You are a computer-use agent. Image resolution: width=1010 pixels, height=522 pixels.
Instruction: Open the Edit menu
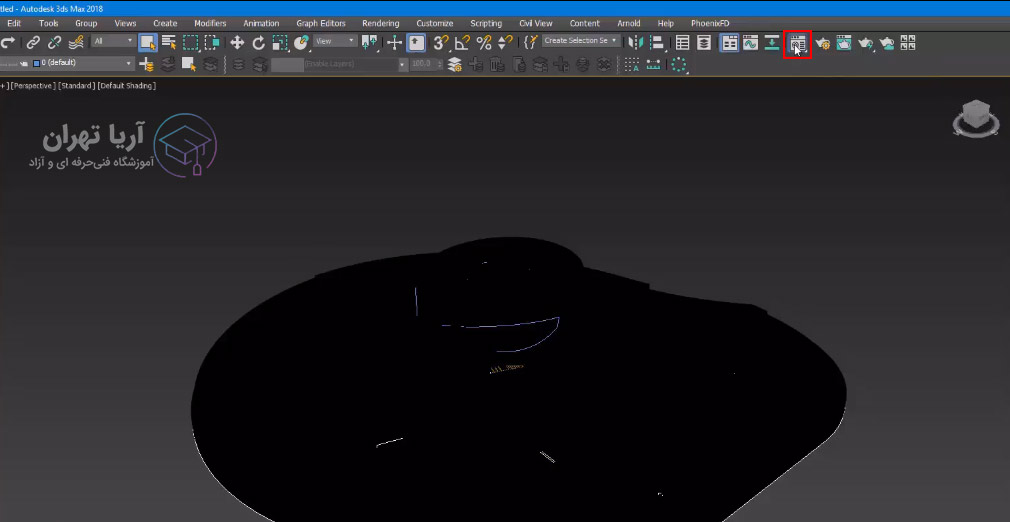[14, 23]
